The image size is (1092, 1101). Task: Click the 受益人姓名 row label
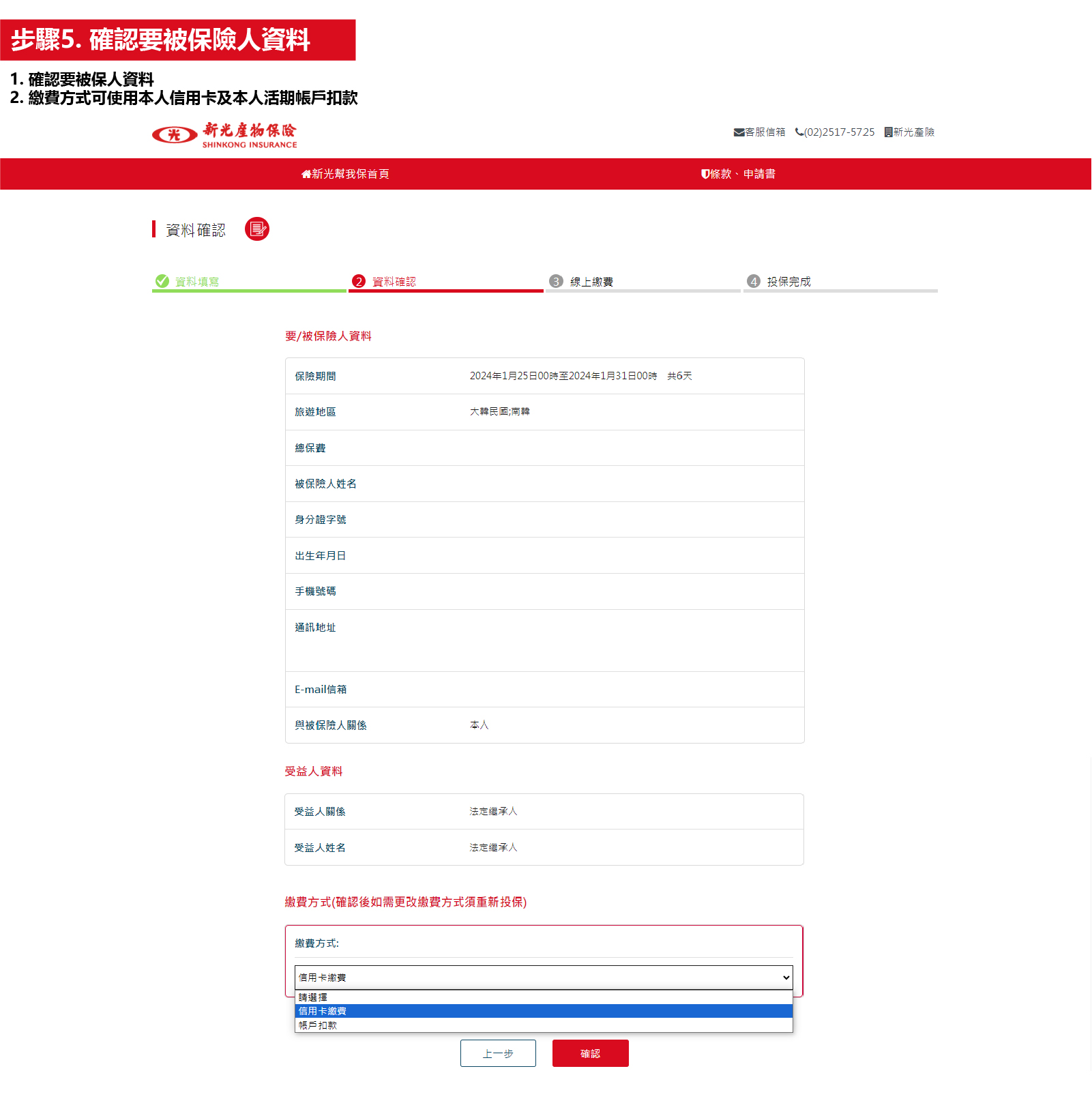pos(320,847)
